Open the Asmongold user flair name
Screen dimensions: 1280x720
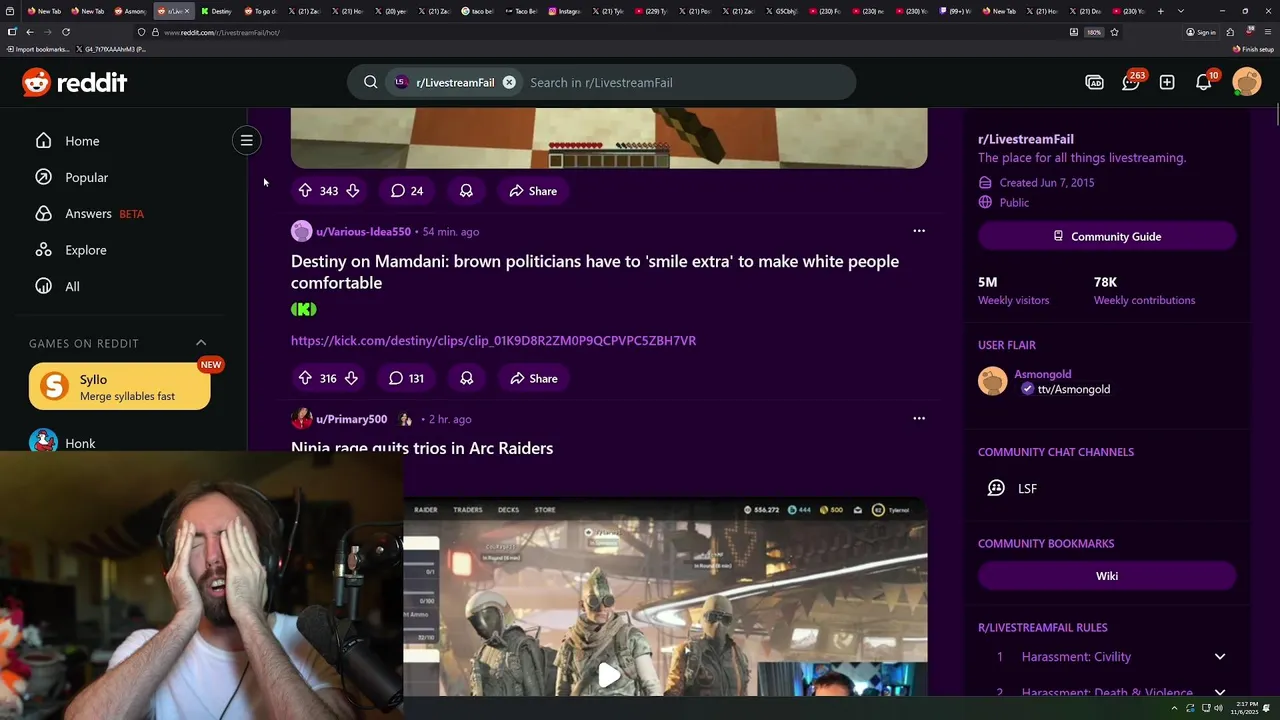tap(1042, 374)
